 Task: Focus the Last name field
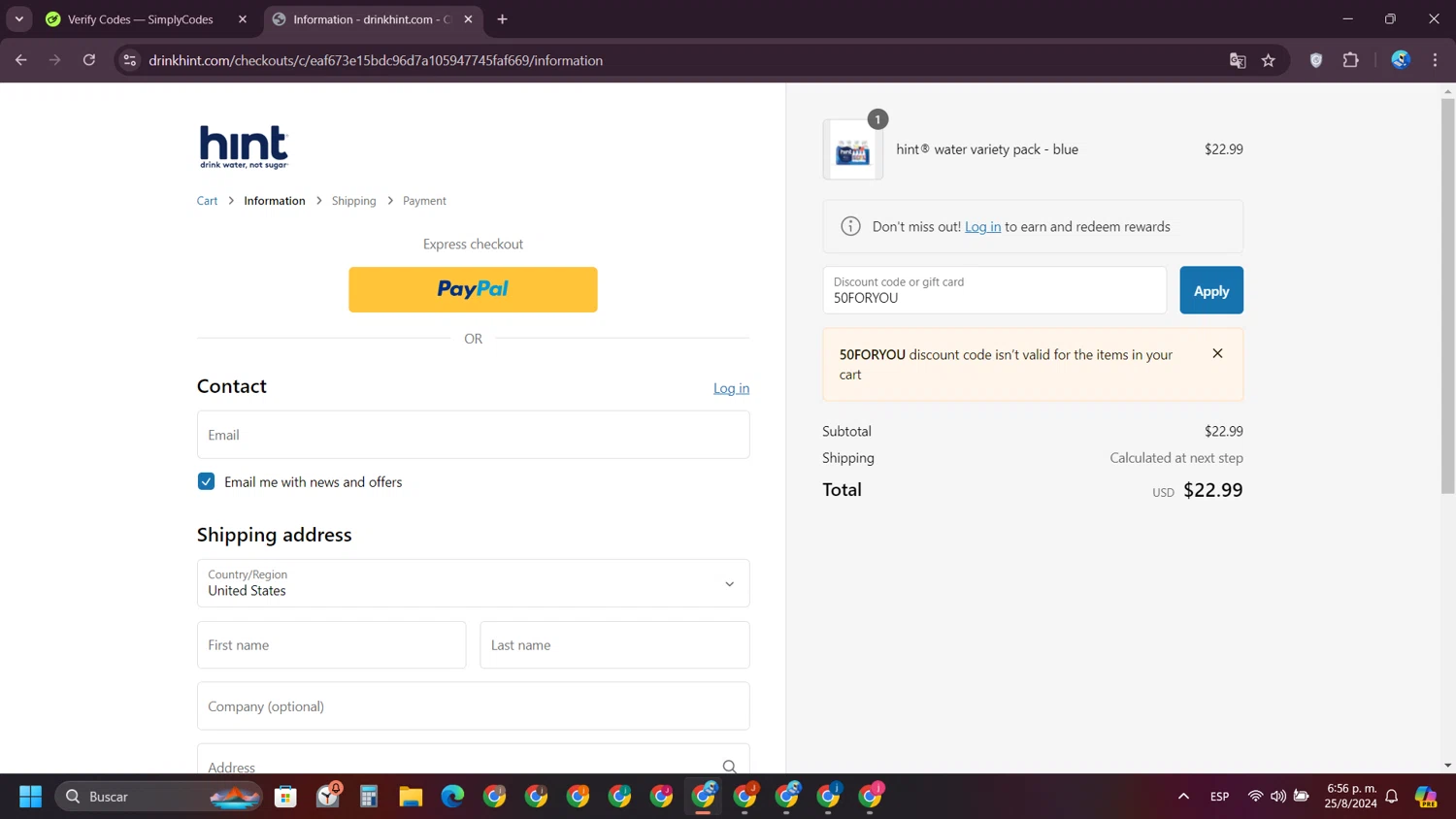[614, 645]
